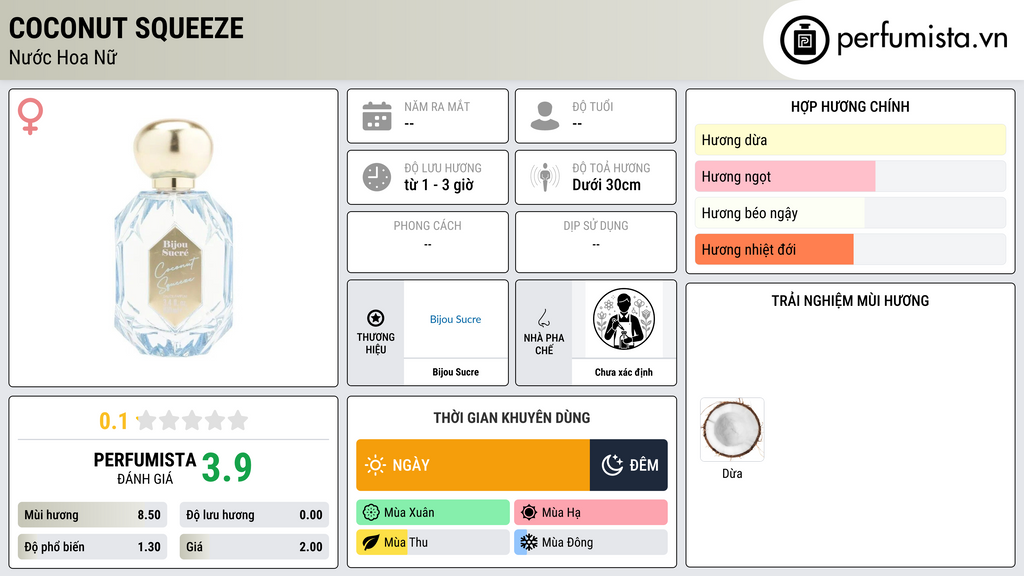Click the sun icon in Ngày bar

[375, 465]
